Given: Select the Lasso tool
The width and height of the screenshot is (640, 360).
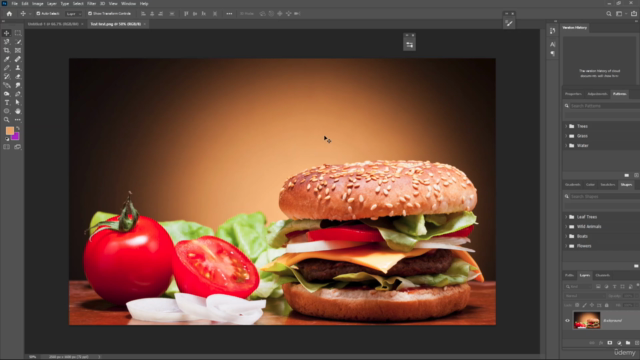Looking at the screenshot, I should click(7, 42).
